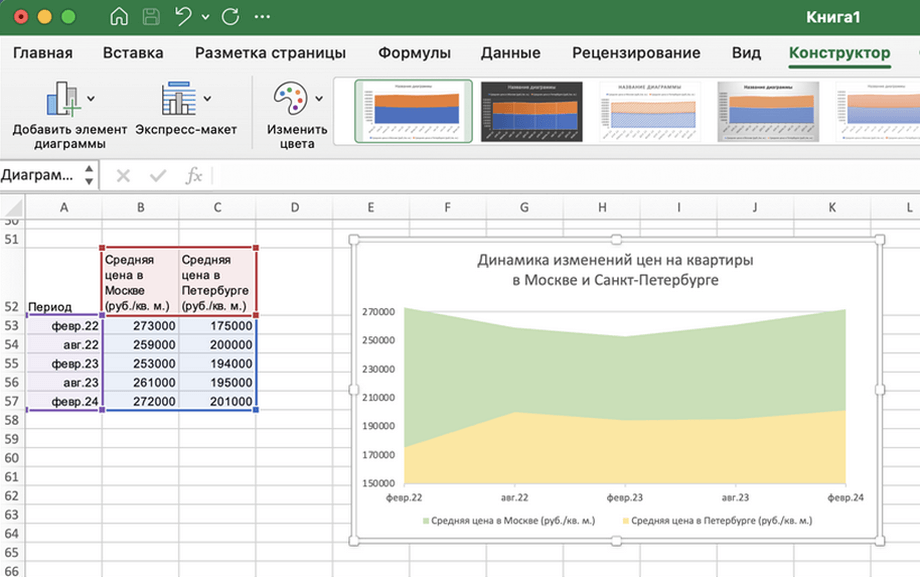Open the Данные tab

510,53
